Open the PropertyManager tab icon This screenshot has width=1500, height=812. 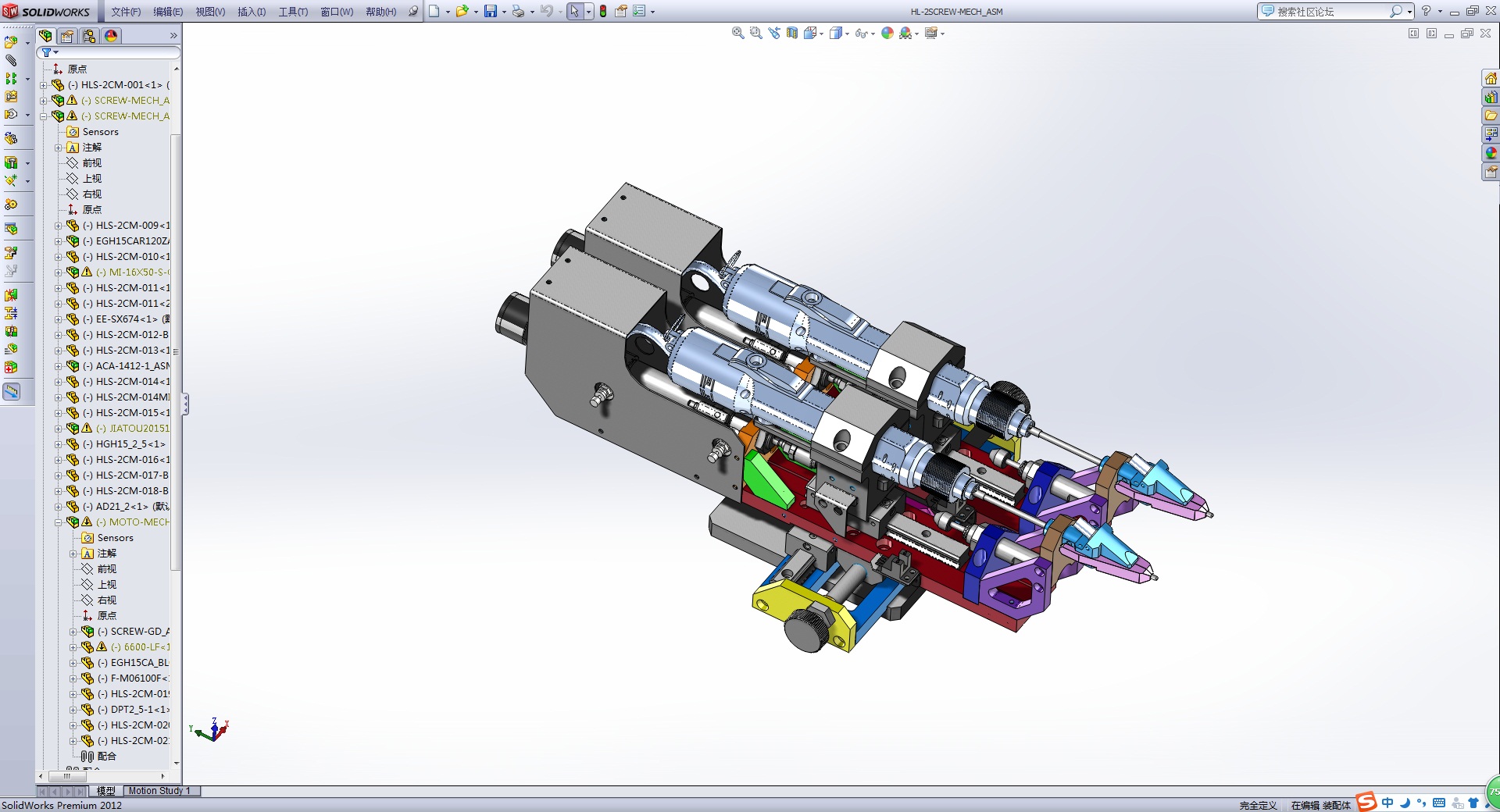tap(67, 36)
